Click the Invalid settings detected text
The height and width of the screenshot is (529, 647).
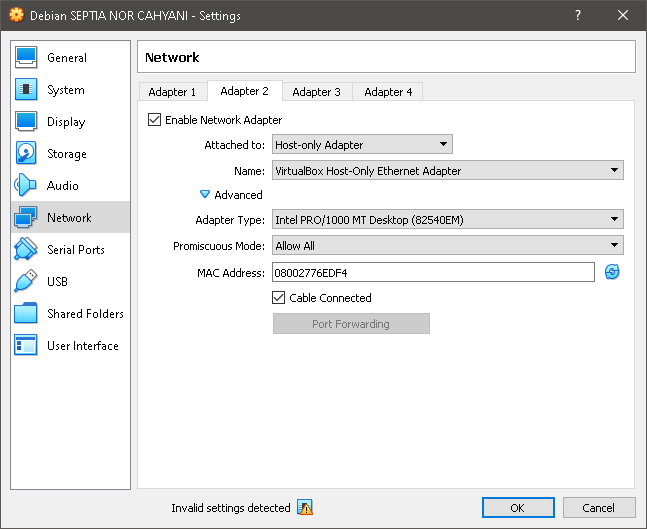pos(231,508)
